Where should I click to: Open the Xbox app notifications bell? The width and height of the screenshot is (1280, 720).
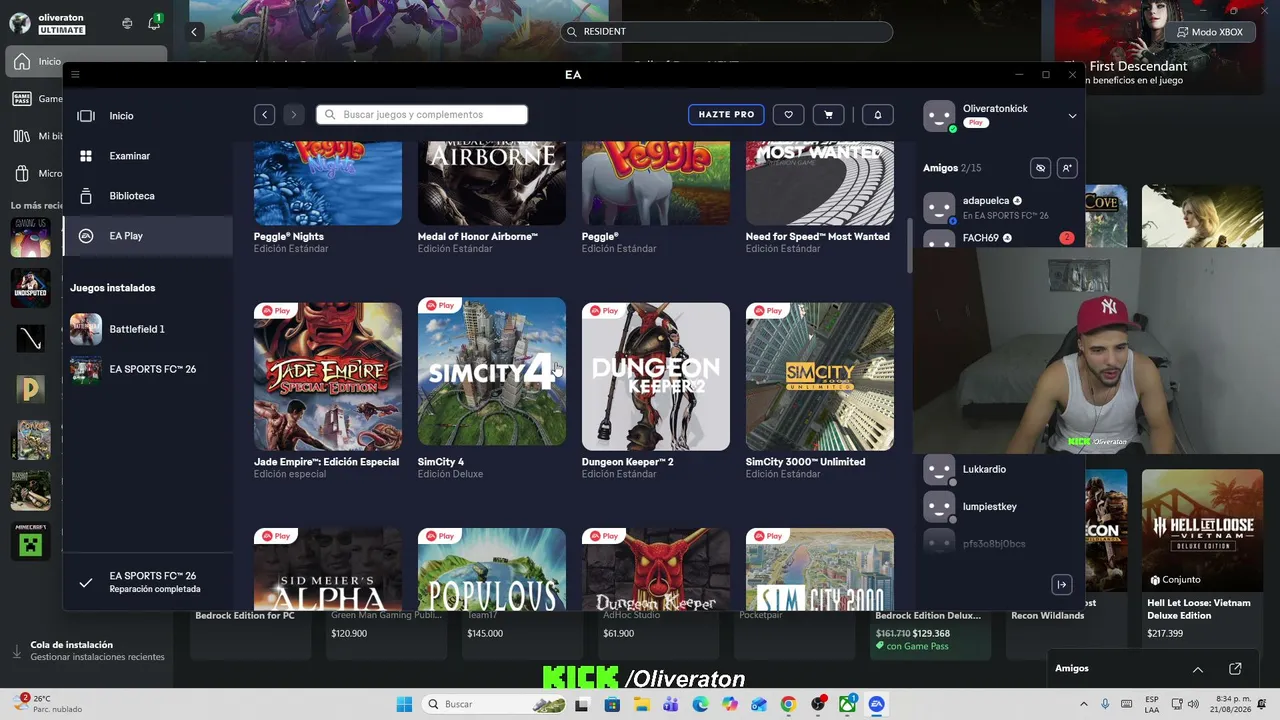[x=154, y=23]
